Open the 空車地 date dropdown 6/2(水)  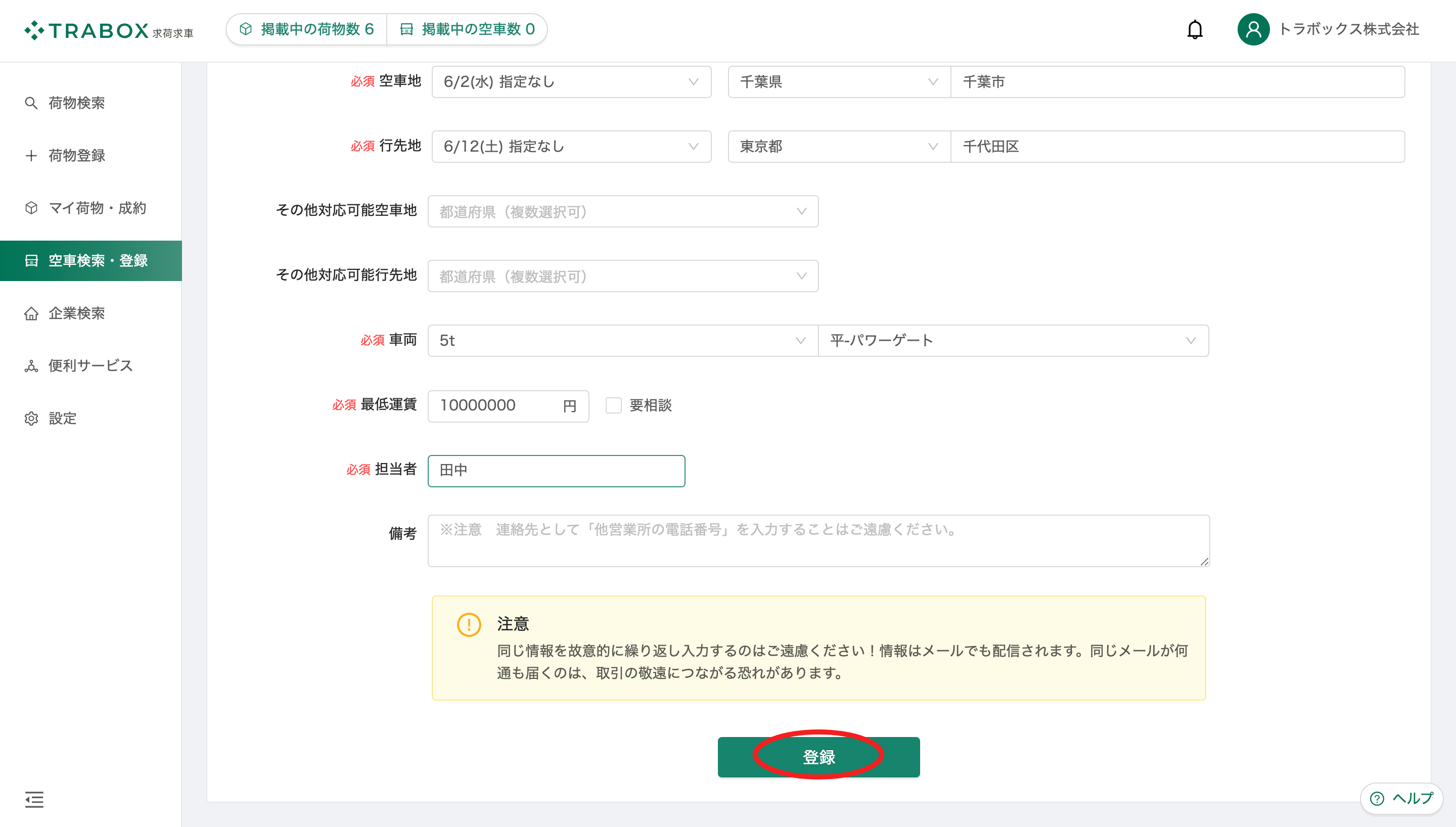[571, 82]
